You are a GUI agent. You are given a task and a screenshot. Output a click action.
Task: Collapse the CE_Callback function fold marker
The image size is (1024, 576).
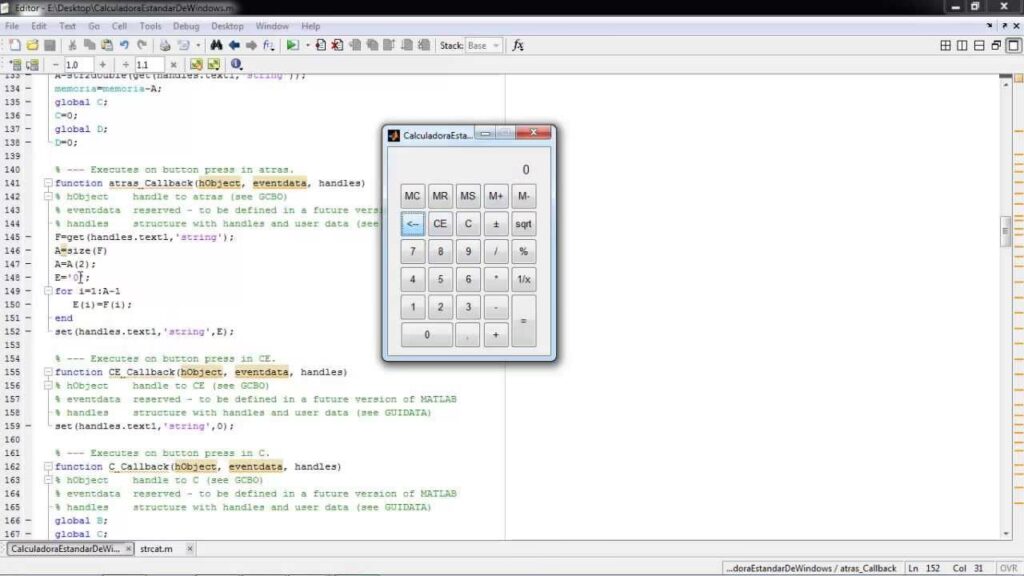(48, 372)
